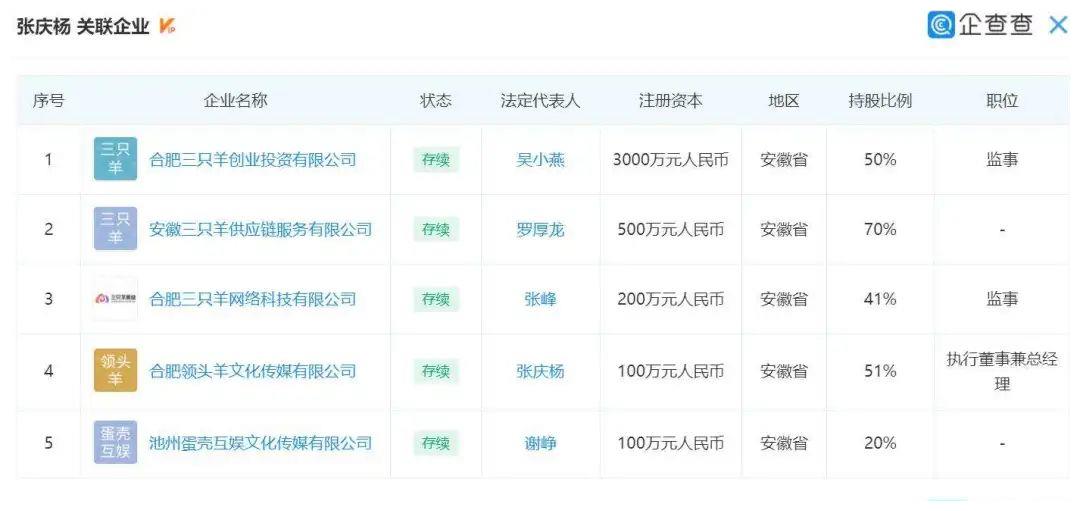The image size is (1080, 511).
Task: Open 池州蛋壳互娱文化传媒有限公司 company link
Action: tap(261, 443)
